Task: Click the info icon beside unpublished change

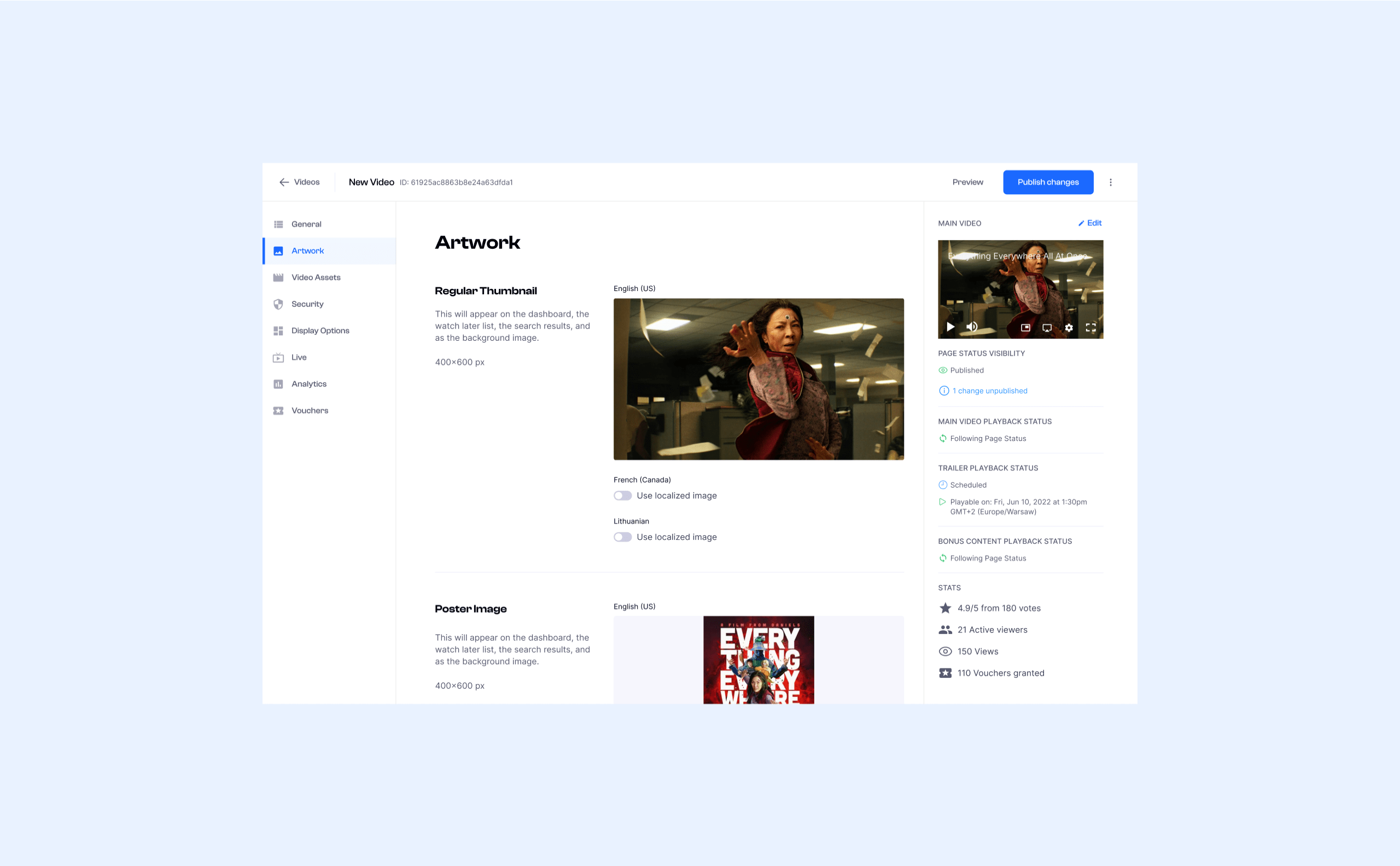Action: coord(944,391)
